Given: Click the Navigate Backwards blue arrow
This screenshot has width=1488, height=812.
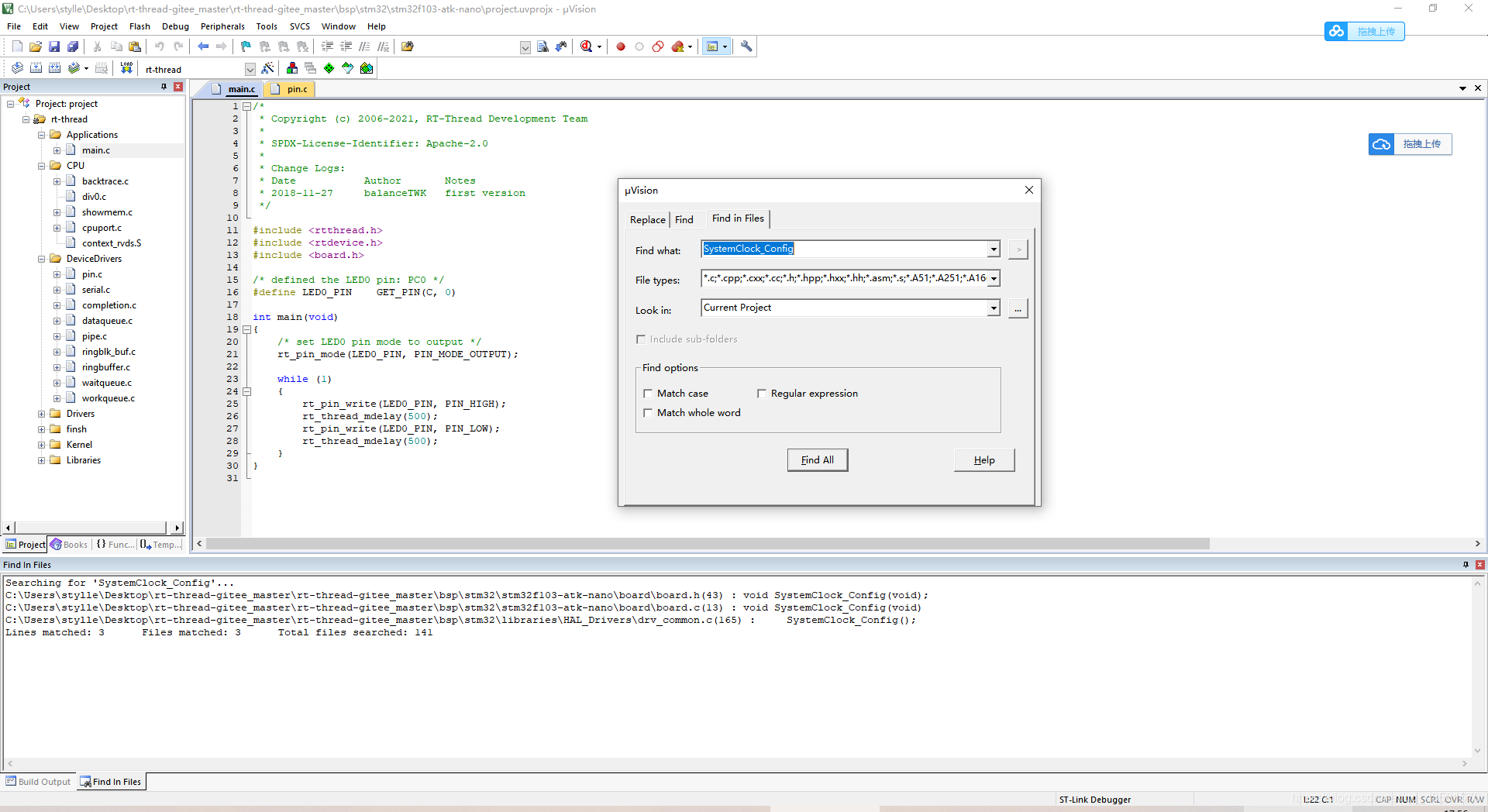Looking at the screenshot, I should tap(203, 46).
